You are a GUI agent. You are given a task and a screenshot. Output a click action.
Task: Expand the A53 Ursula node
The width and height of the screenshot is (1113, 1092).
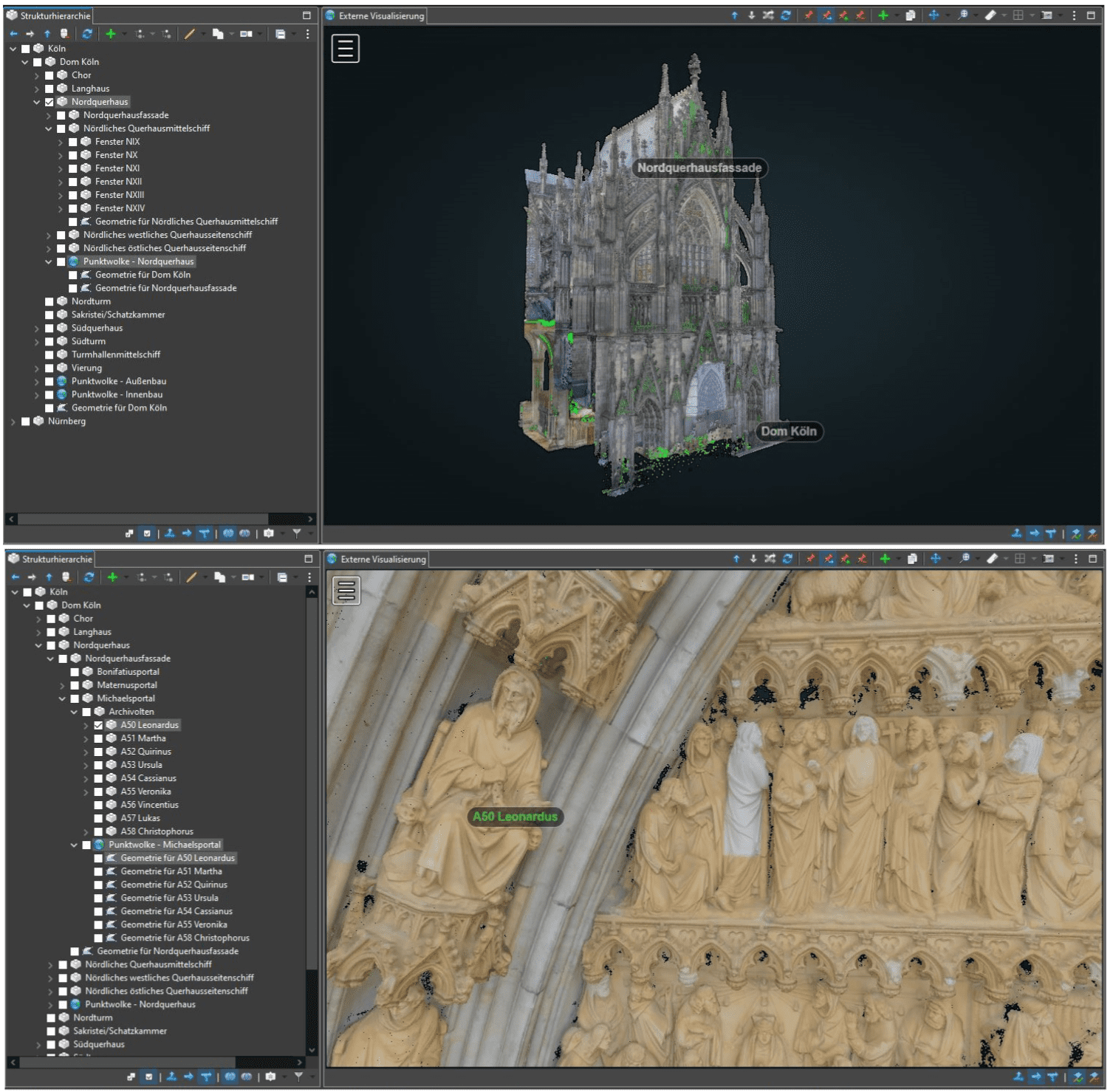(86, 765)
